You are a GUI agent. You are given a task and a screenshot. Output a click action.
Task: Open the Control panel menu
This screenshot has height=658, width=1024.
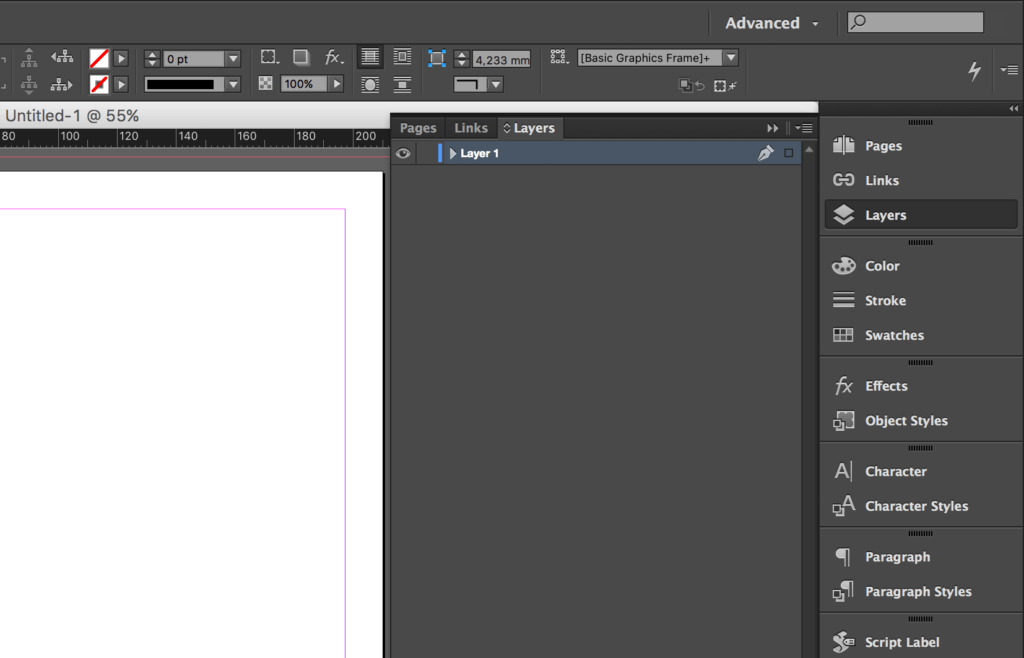1009,70
